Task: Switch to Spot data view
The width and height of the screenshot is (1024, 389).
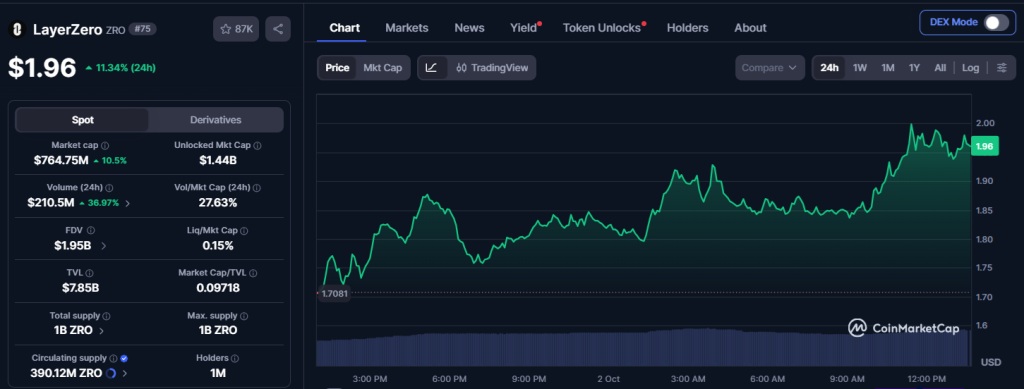Action: (x=82, y=120)
